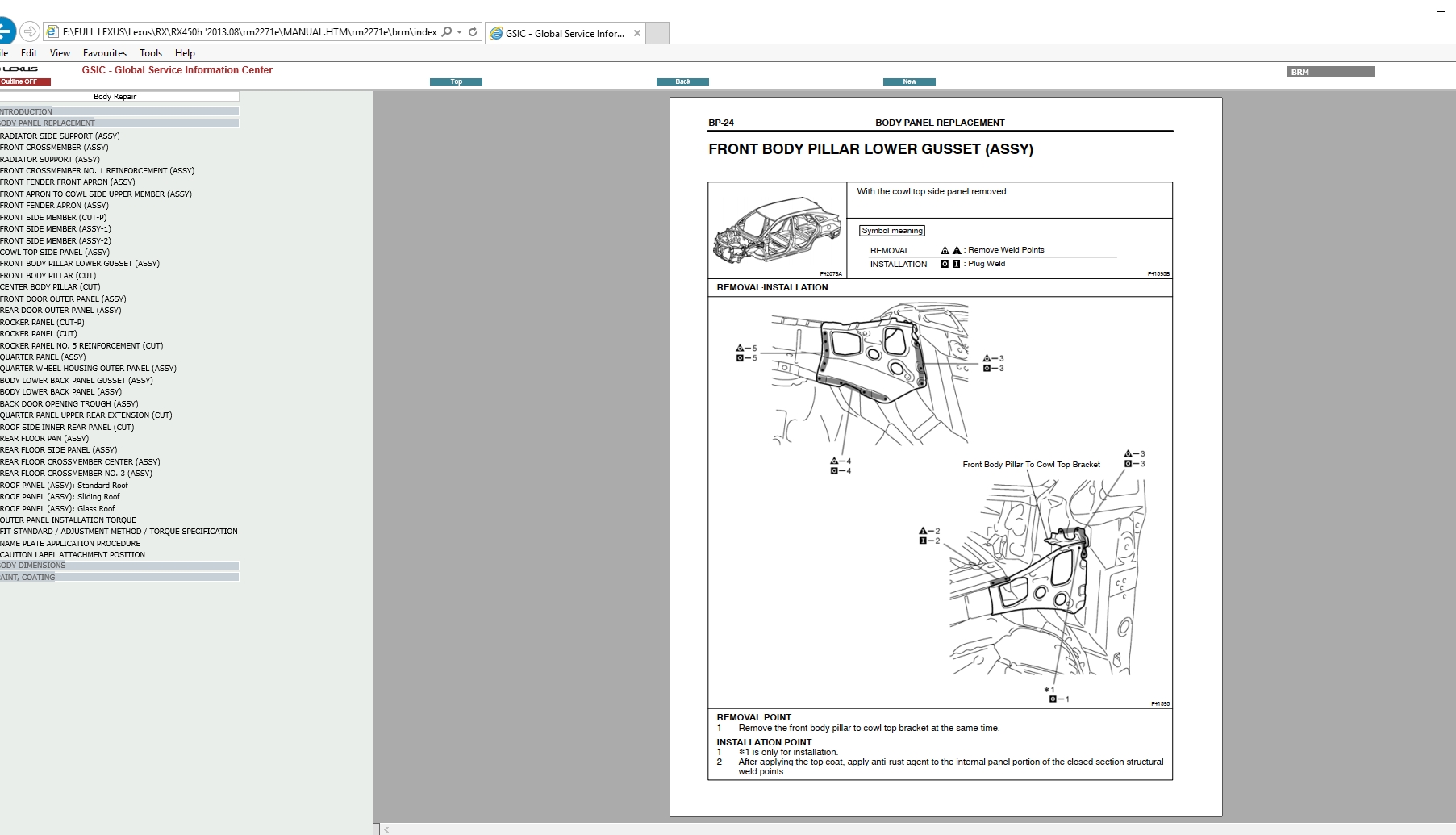Click the Refresh icon in address bar
The height and width of the screenshot is (835, 1456).
click(x=473, y=32)
